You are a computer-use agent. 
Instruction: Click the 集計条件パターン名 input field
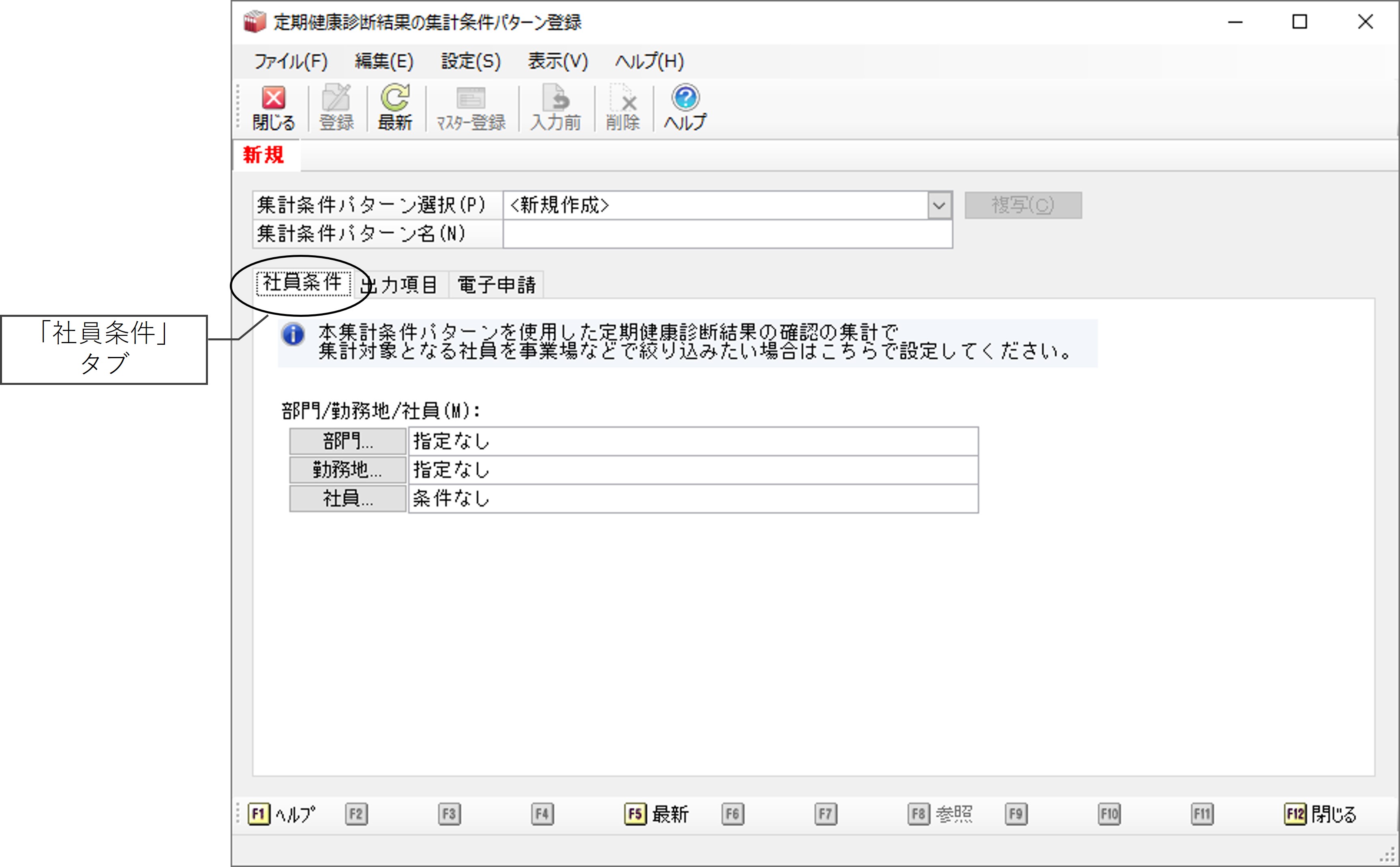point(727,234)
